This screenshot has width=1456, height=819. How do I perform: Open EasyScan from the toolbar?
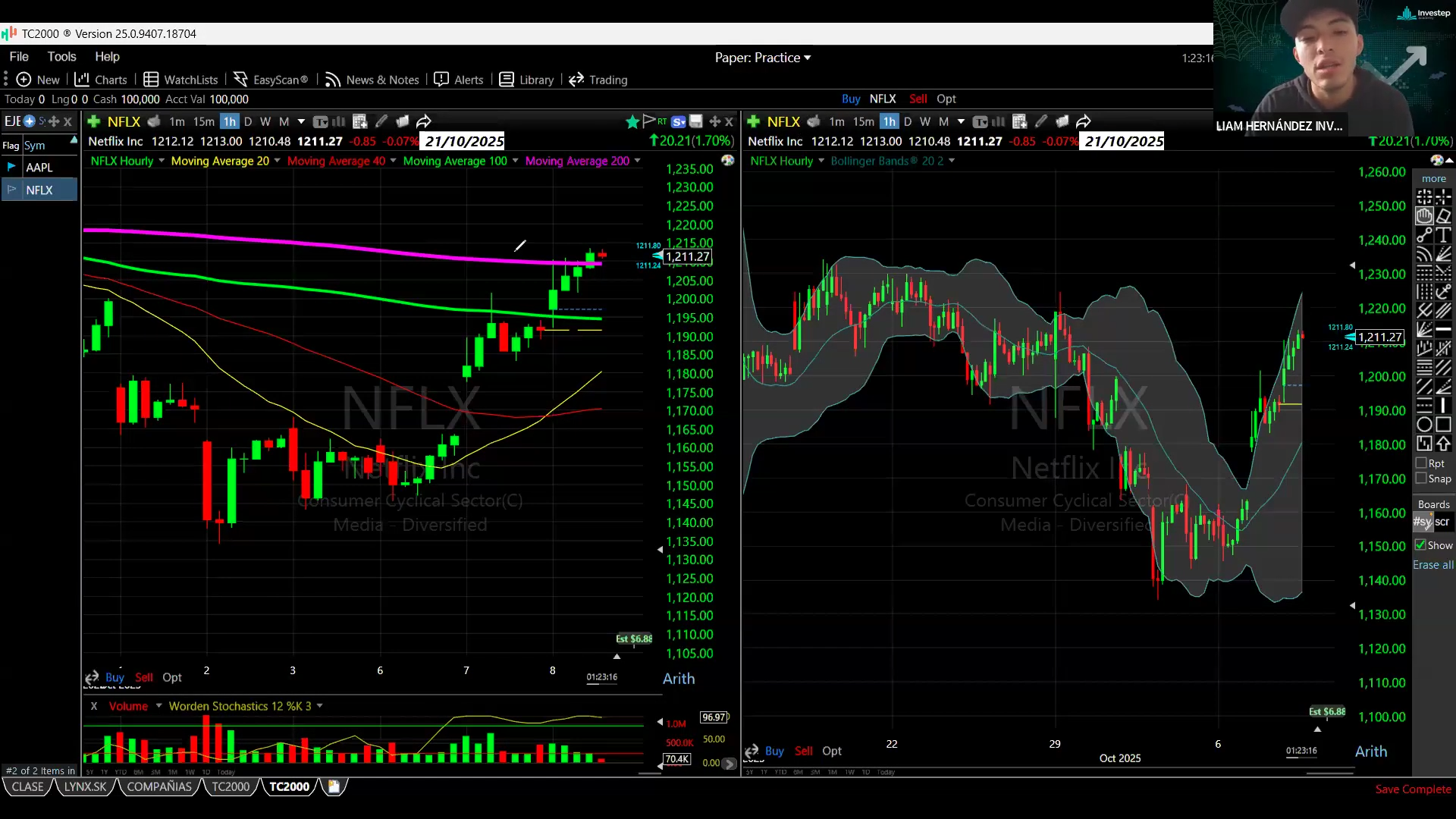click(x=271, y=80)
